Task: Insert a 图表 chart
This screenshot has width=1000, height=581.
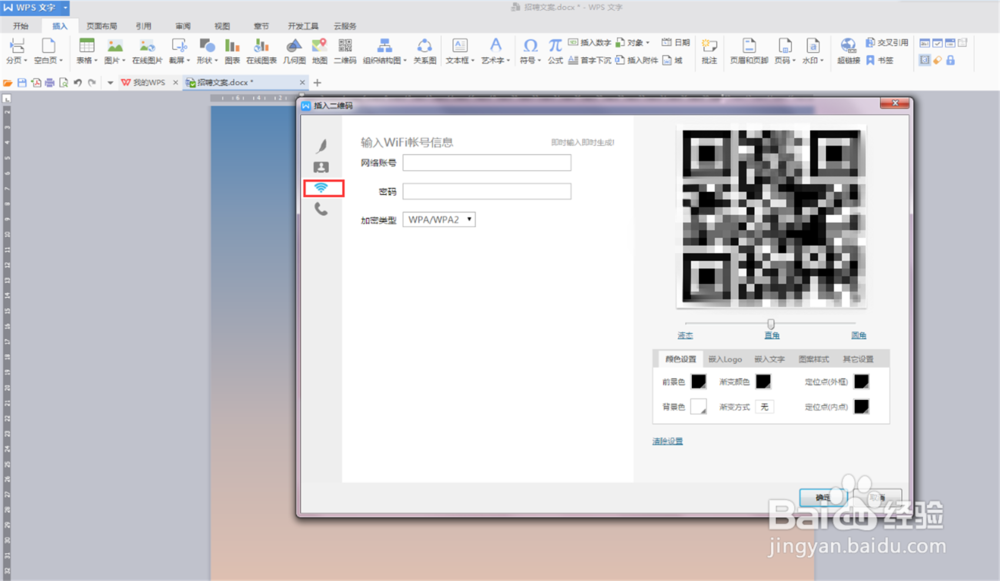Action: click(x=232, y=51)
